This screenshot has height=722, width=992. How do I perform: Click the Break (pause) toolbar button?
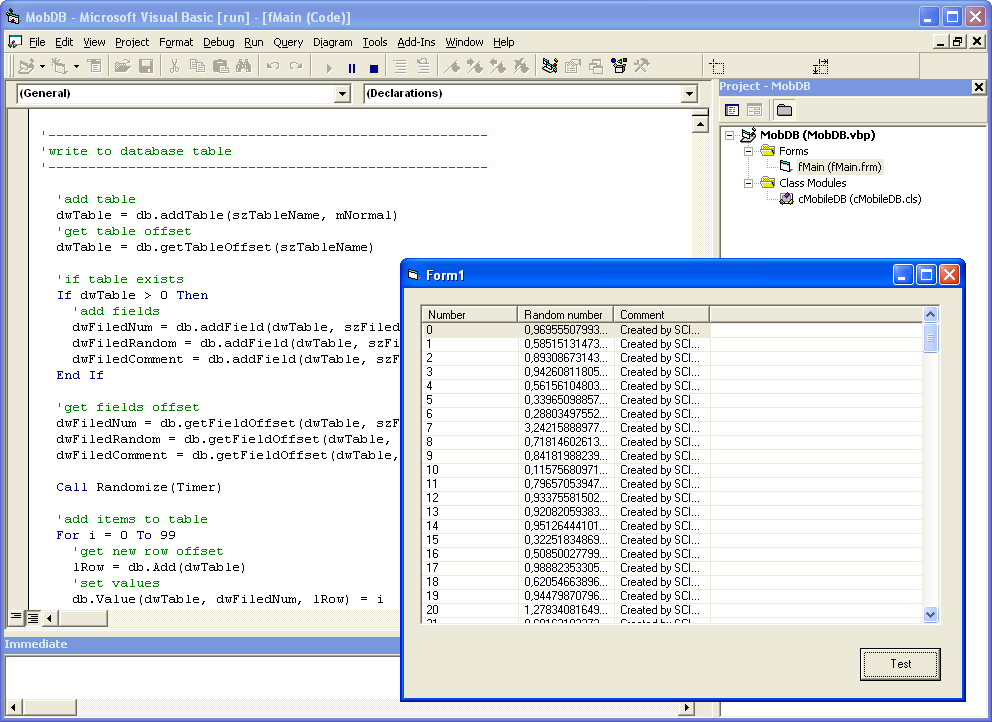pyautogui.click(x=351, y=67)
